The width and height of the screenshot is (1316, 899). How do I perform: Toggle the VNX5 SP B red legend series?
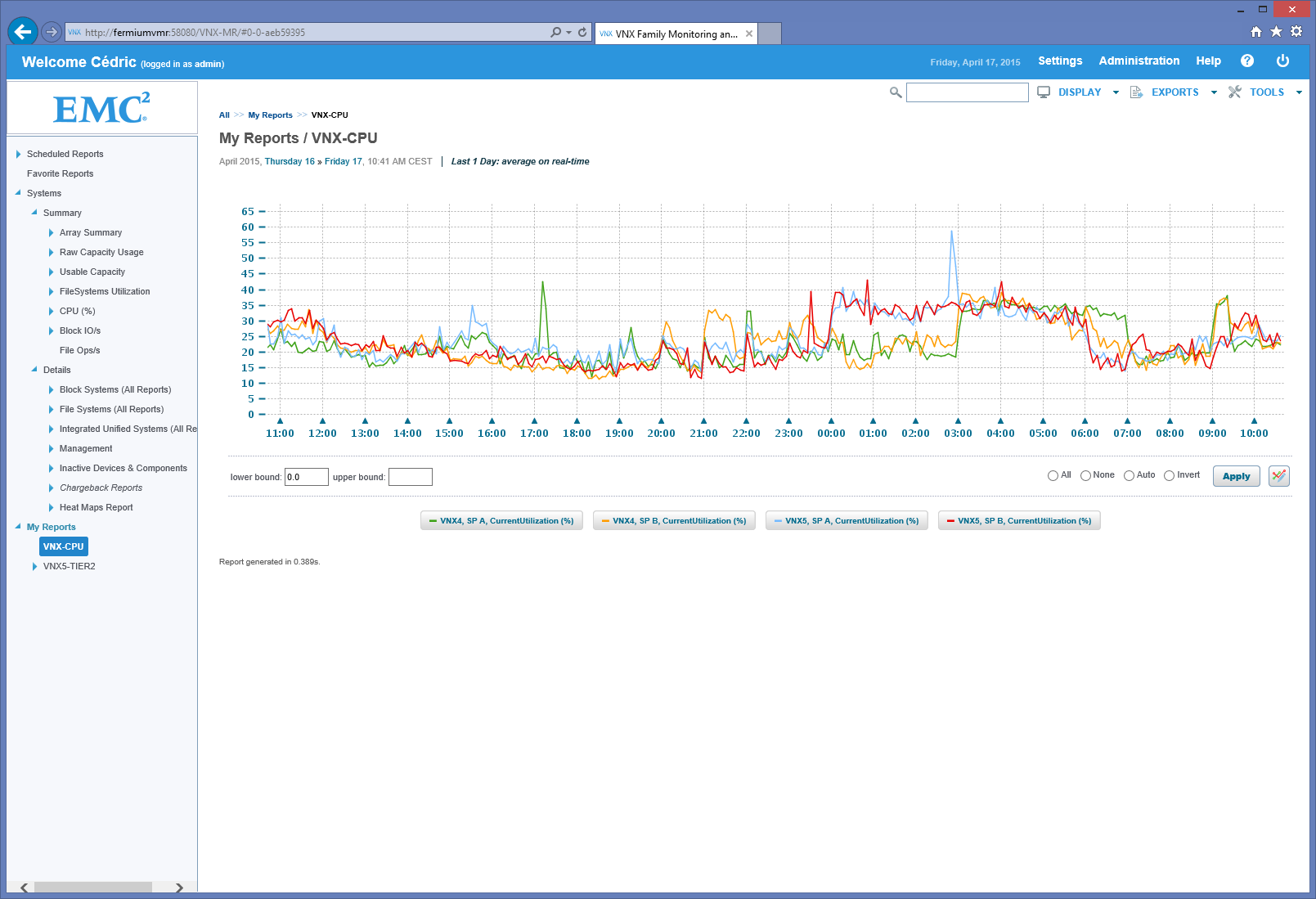tap(1018, 521)
